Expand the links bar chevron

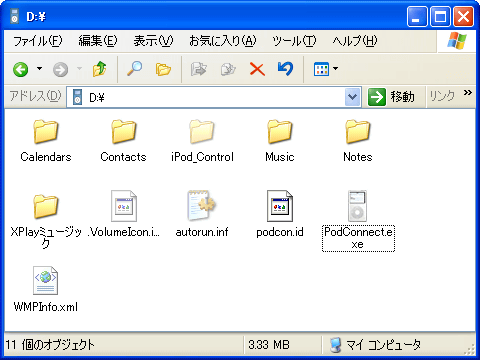point(468,92)
